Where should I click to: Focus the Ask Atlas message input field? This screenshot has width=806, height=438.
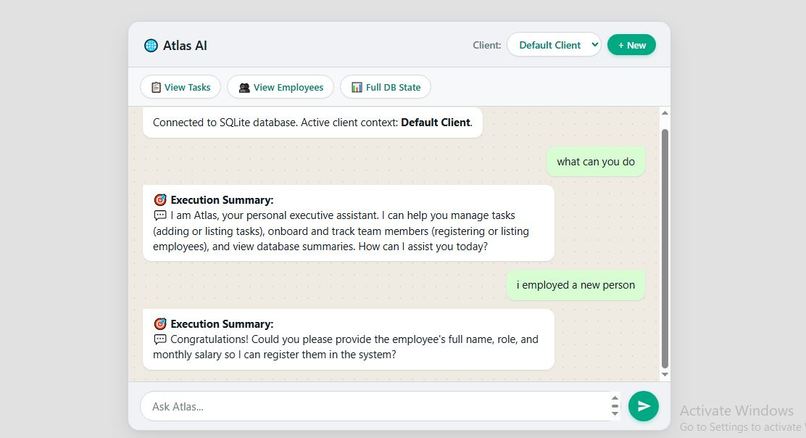click(375, 406)
